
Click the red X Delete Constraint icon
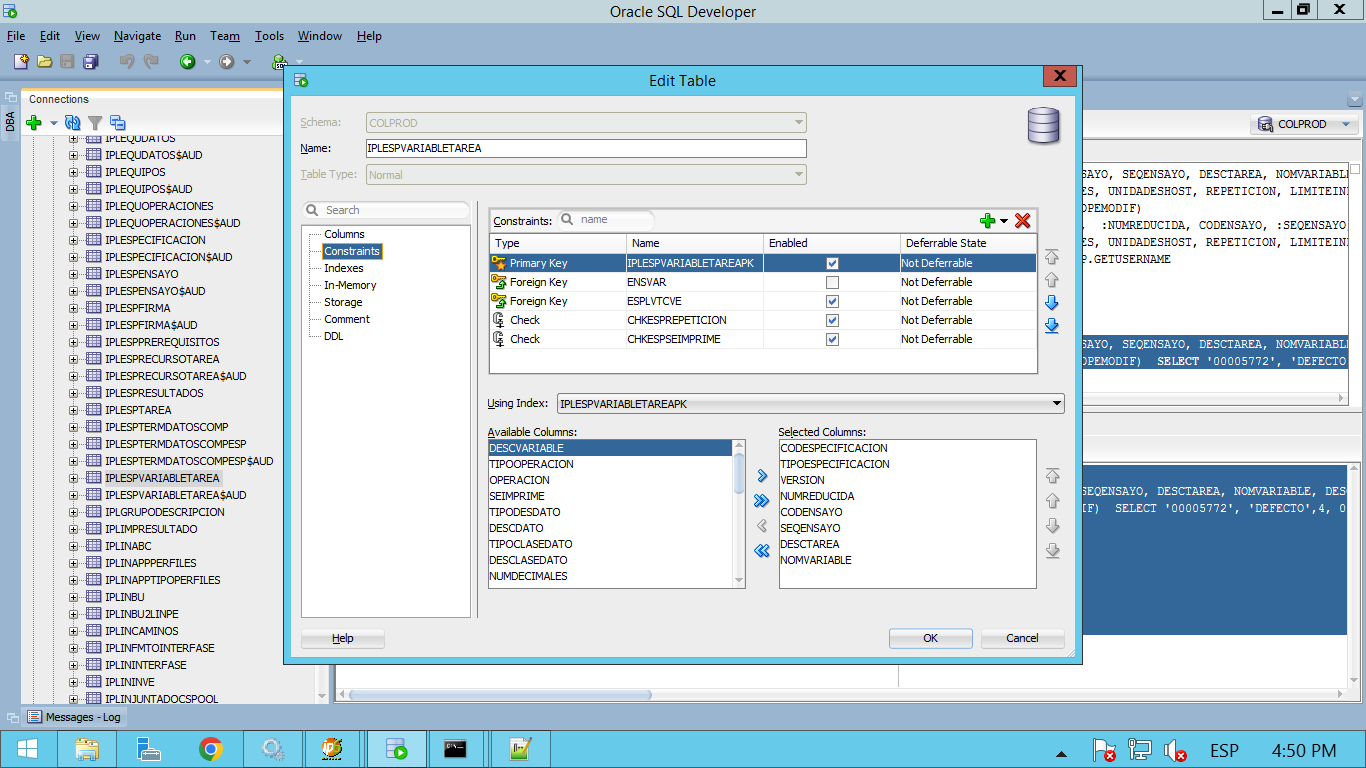[1022, 221]
